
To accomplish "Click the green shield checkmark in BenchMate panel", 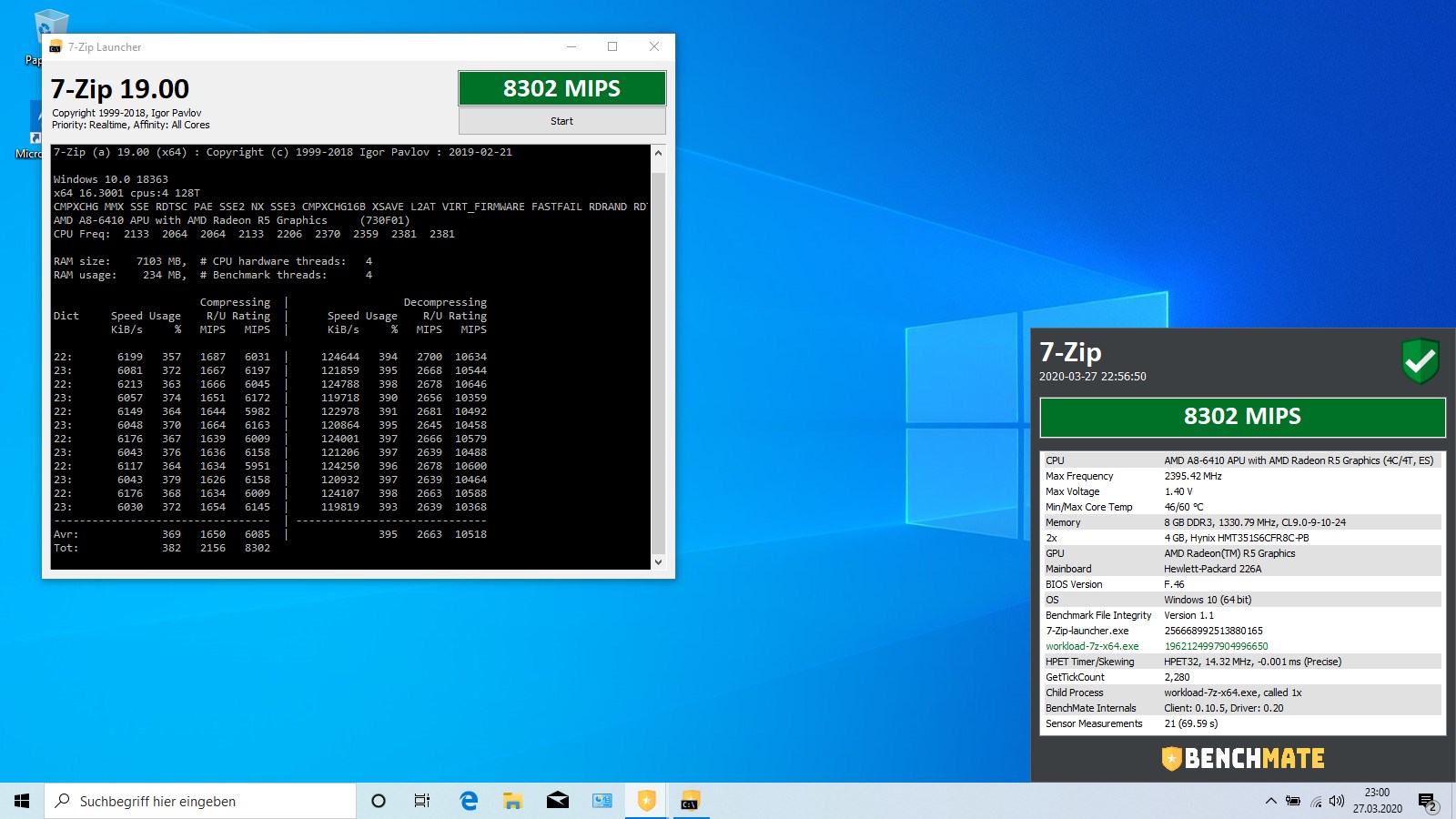I will 1420,361.
